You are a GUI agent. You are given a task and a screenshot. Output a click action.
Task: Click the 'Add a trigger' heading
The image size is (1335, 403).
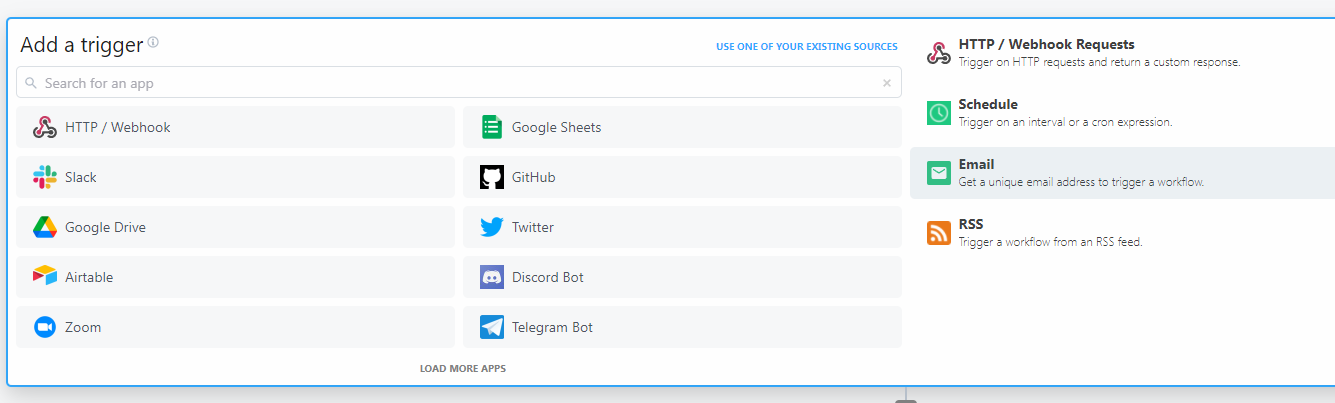[81, 45]
